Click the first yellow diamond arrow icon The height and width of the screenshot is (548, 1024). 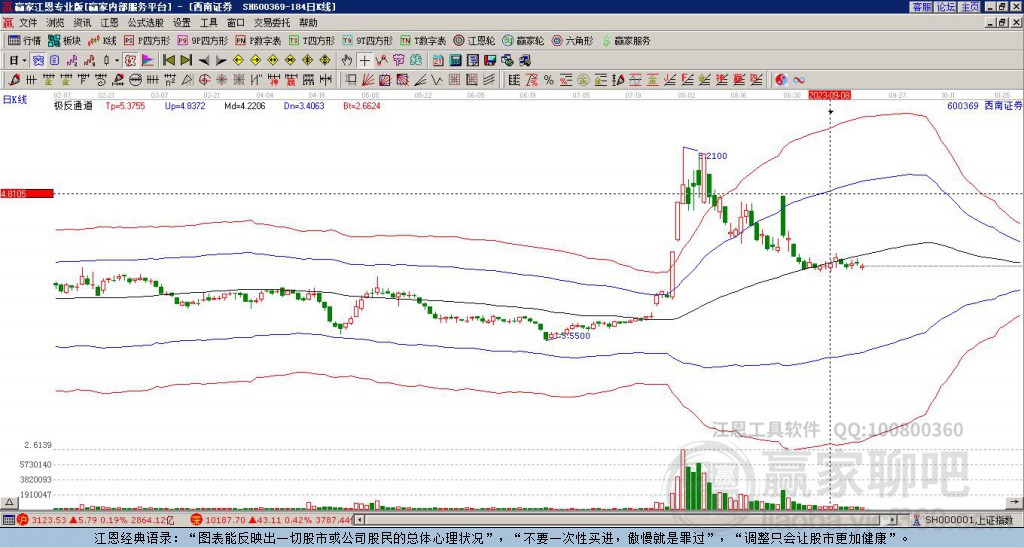(238, 60)
